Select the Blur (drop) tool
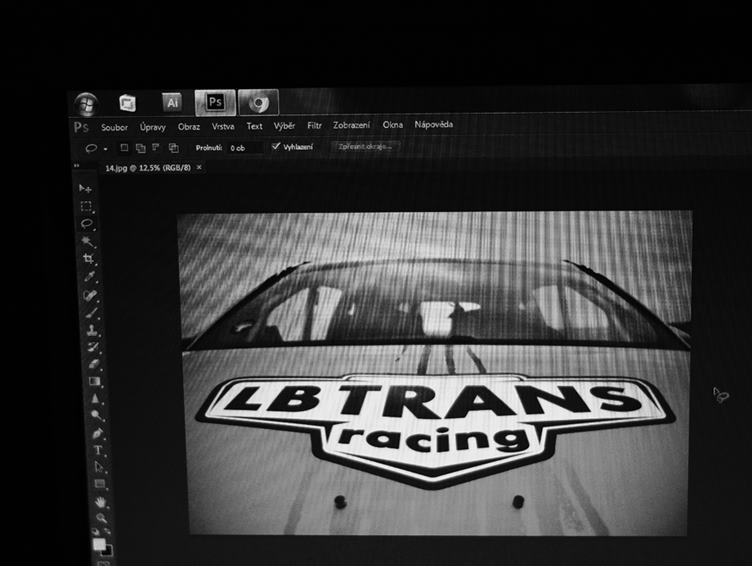Viewport: 752px width, 566px height. [95, 398]
